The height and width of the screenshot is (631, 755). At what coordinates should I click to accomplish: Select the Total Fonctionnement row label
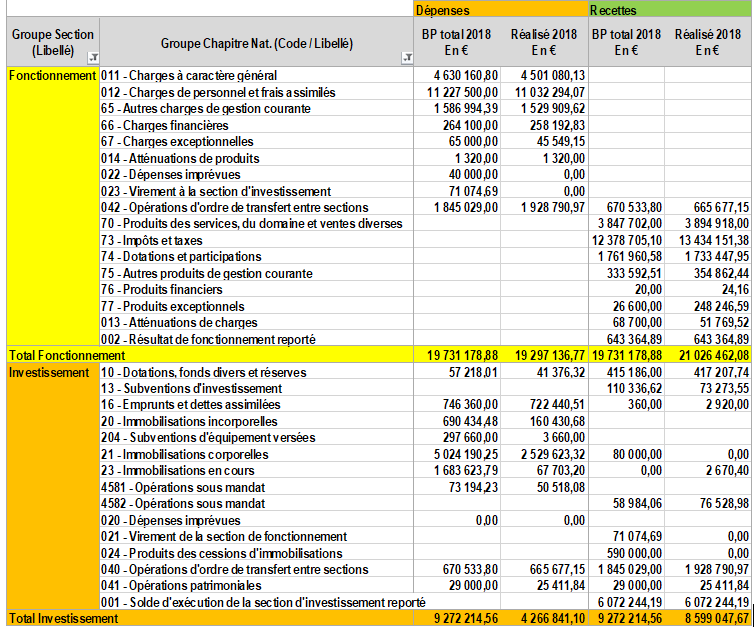click(x=67, y=355)
